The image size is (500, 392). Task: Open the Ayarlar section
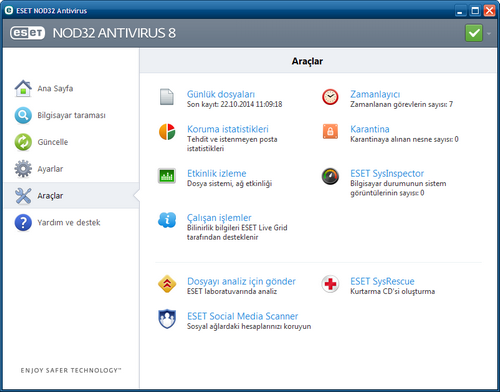click(50, 169)
